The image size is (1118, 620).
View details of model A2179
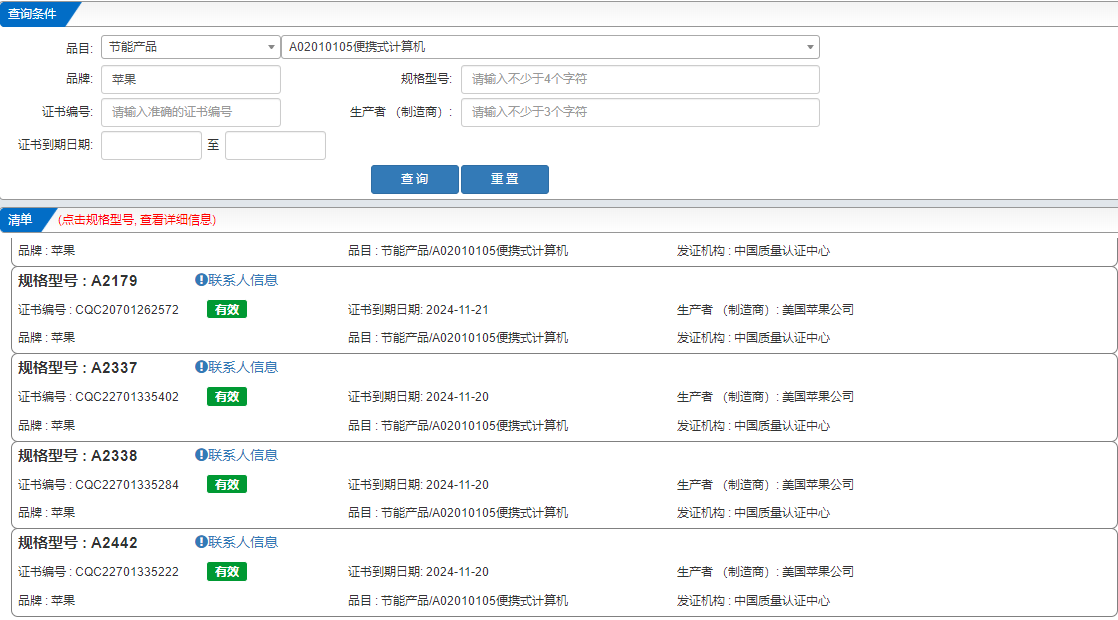point(114,281)
